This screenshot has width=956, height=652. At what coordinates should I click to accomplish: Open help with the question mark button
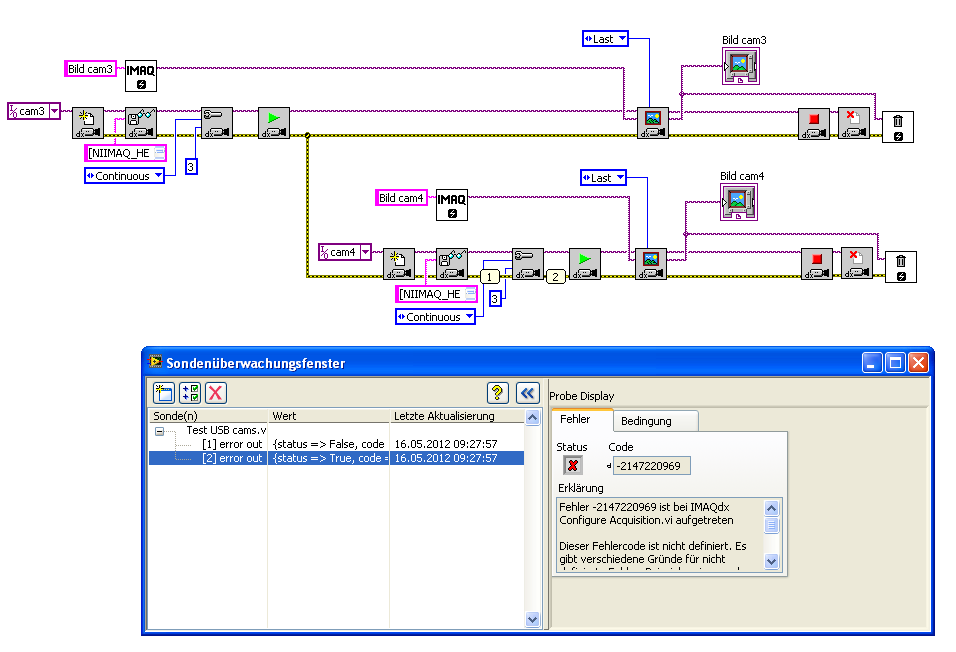(499, 392)
